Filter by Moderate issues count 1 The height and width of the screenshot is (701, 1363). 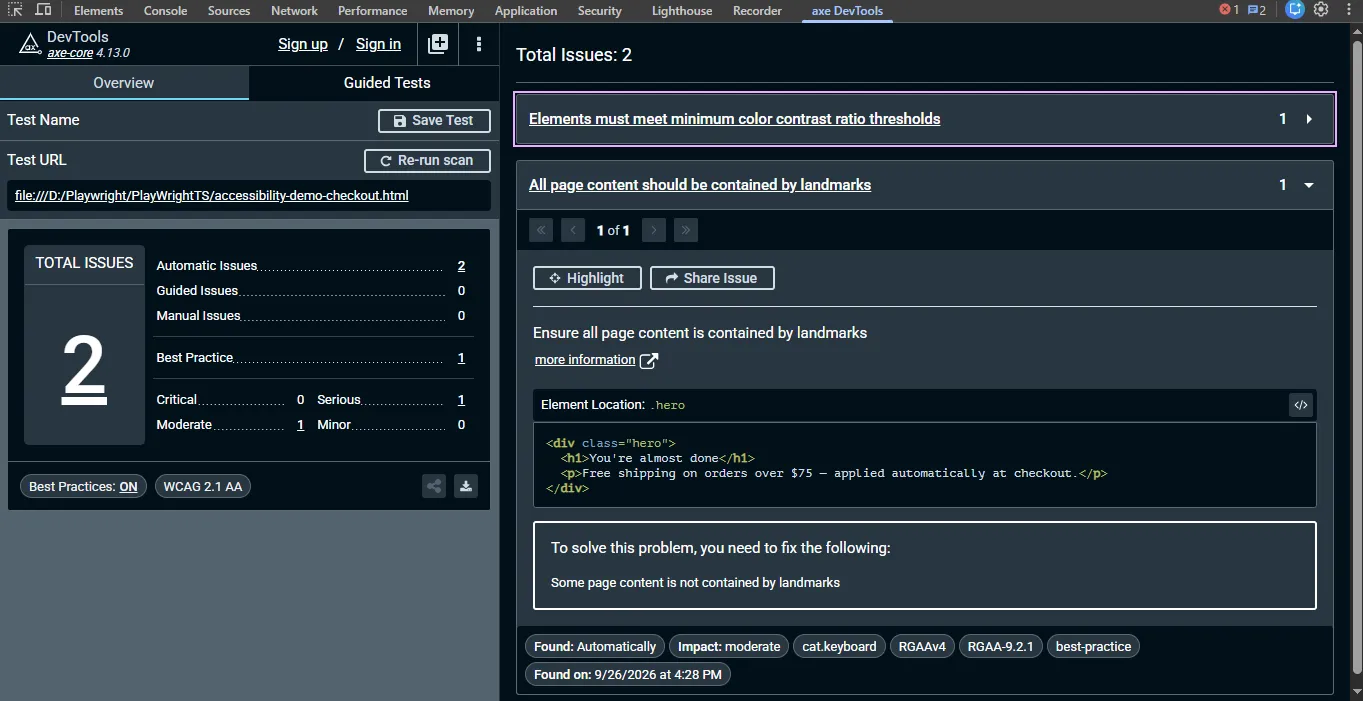(301, 425)
